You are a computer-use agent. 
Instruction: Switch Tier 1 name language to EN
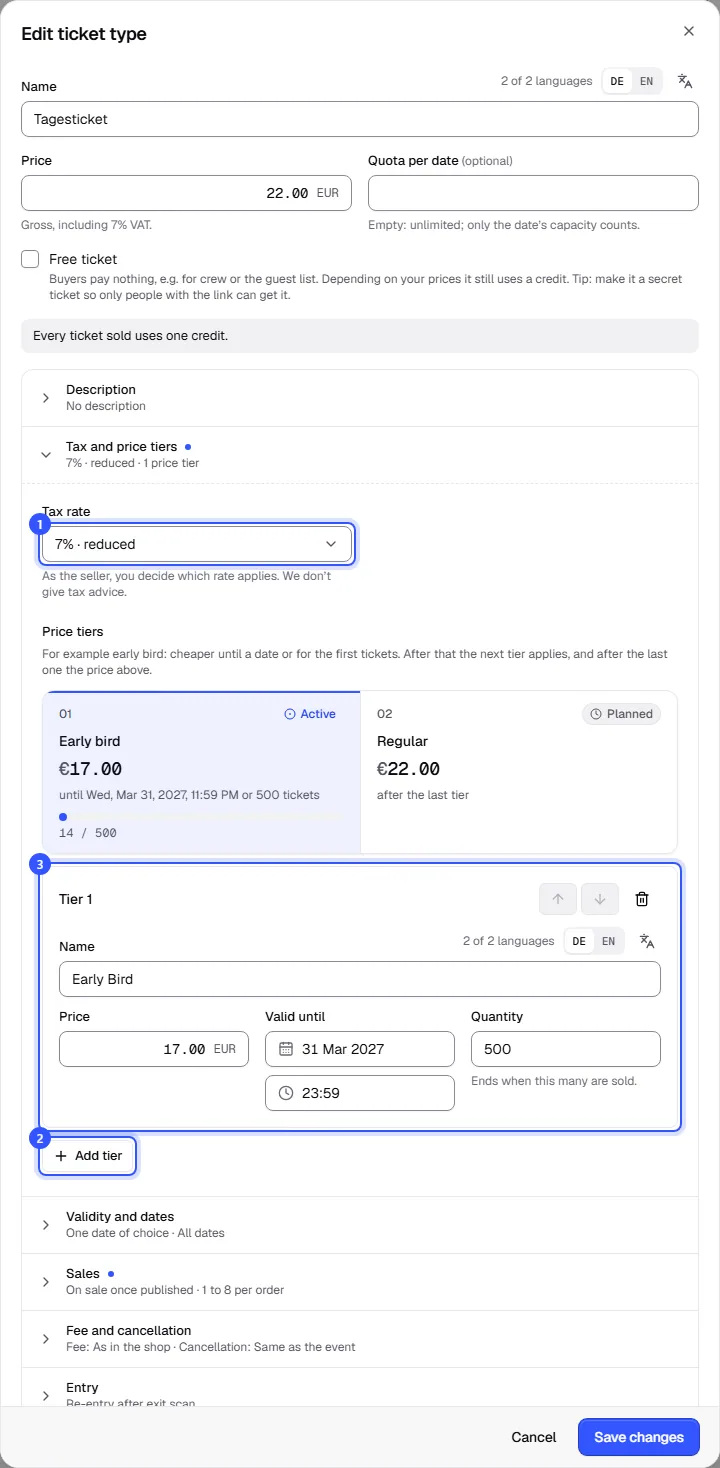point(608,941)
